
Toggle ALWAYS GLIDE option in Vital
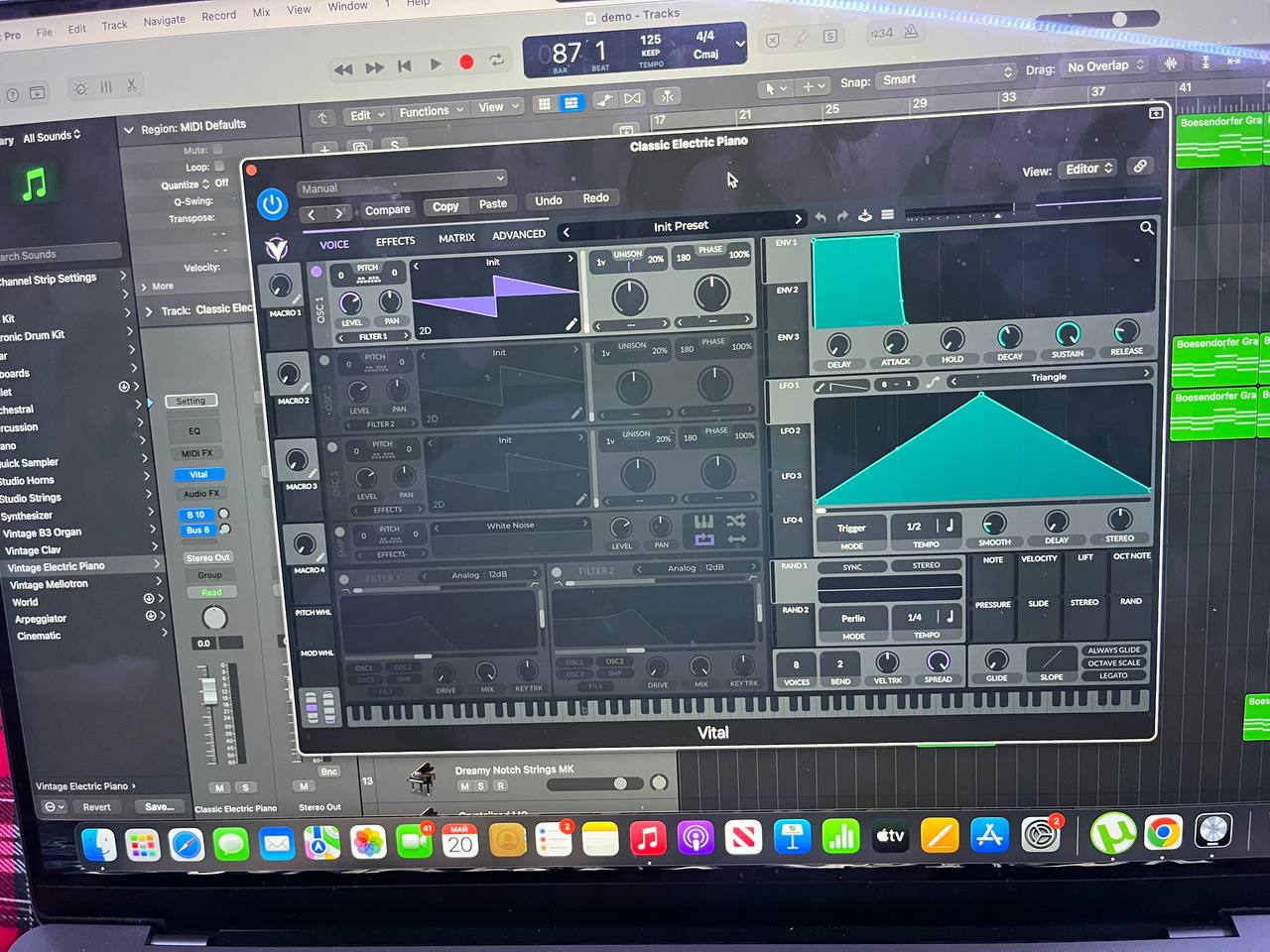1113,651
